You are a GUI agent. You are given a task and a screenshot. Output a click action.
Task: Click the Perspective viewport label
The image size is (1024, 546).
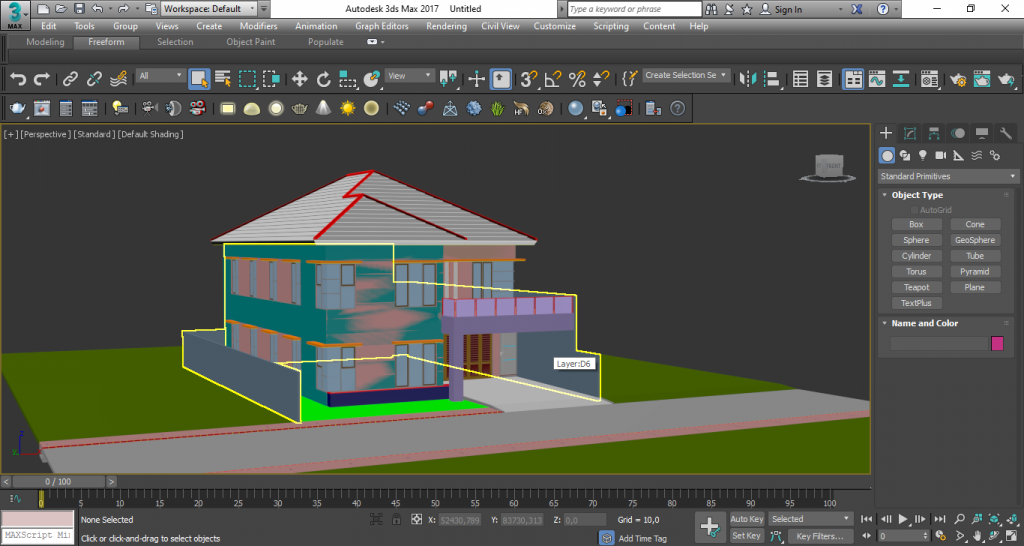click(x=45, y=134)
